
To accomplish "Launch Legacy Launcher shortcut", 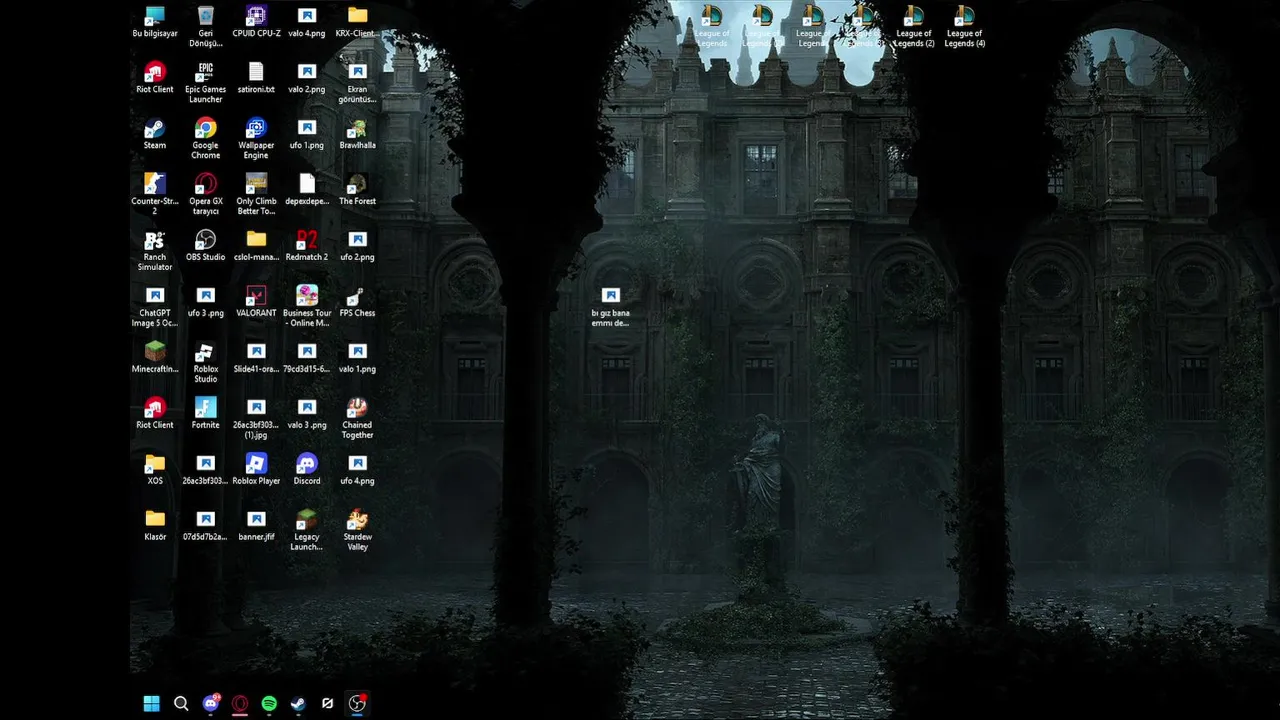I will coord(307,530).
